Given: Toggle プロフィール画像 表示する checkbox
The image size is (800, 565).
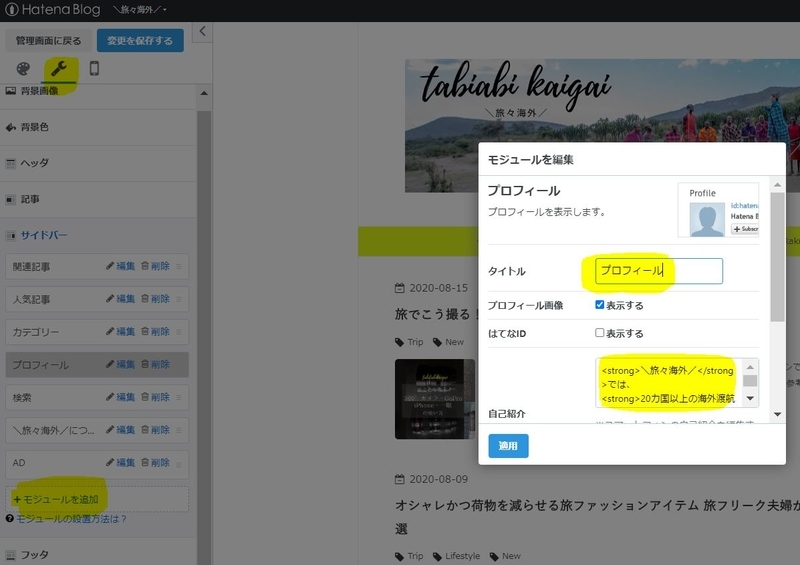Looking at the screenshot, I should click(x=599, y=305).
